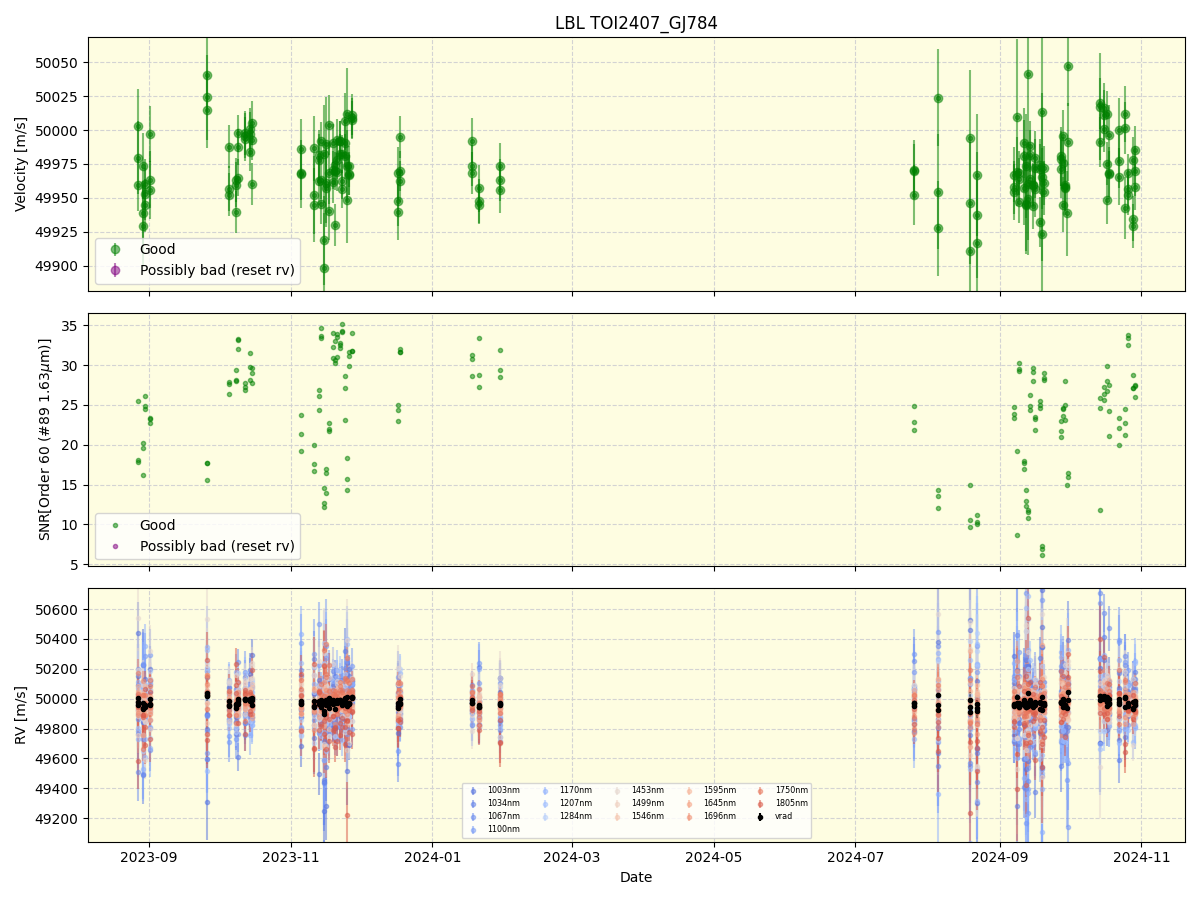This screenshot has height=900, width=1200.
Task: Click the green Good marker in Velocity legend
Action: (114, 247)
